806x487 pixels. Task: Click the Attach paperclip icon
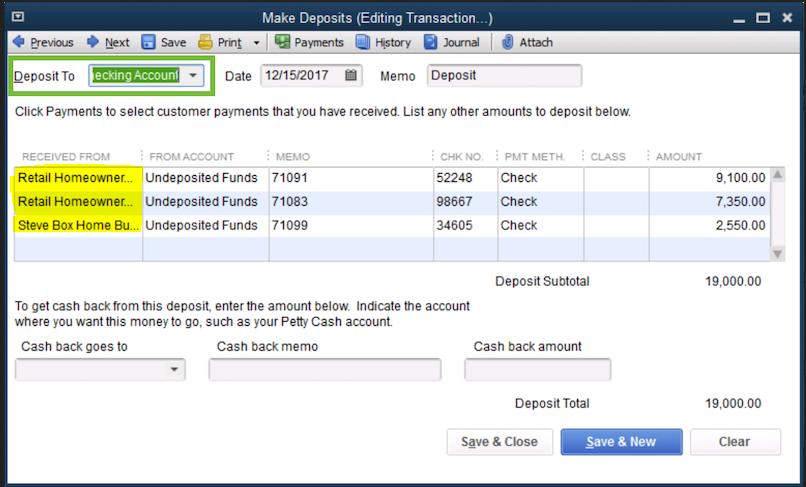click(507, 42)
